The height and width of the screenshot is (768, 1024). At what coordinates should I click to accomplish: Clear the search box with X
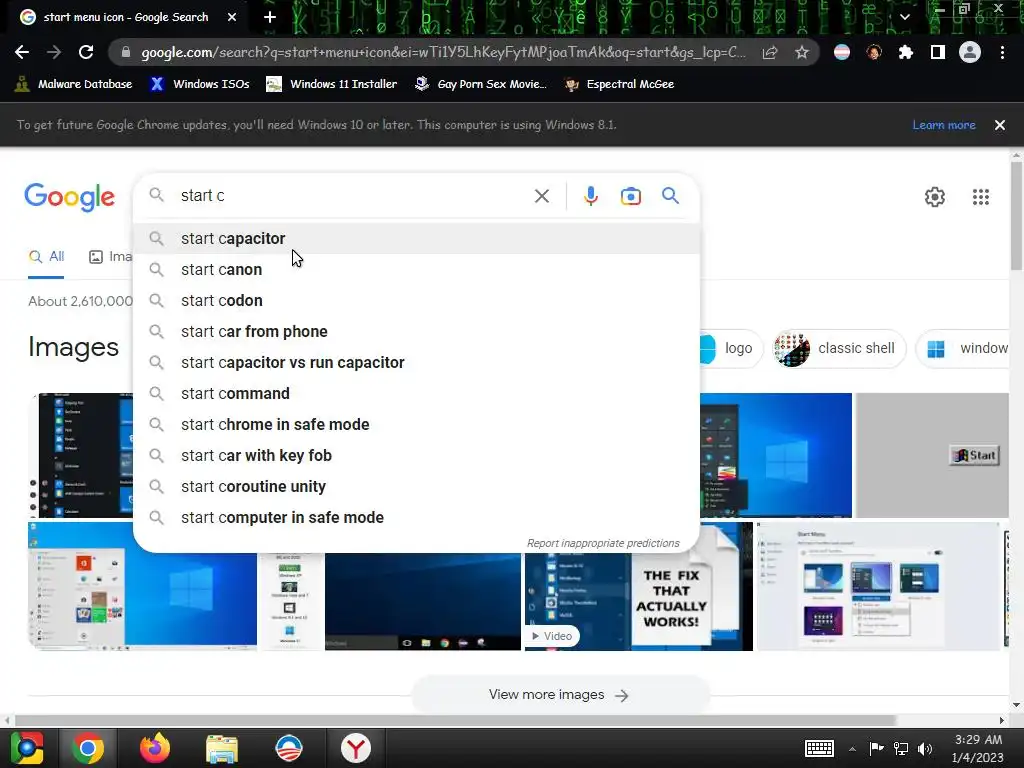pyautogui.click(x=541, y=196)
